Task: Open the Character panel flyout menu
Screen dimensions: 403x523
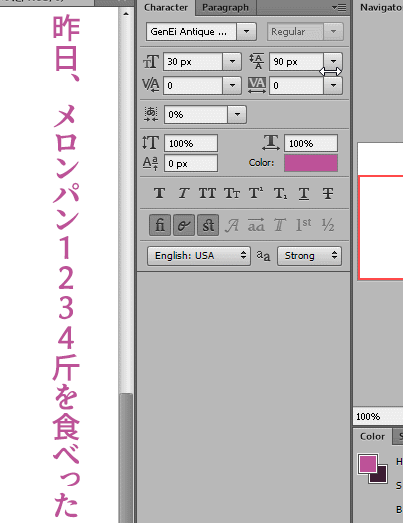Action: click(x=339, y=7)
